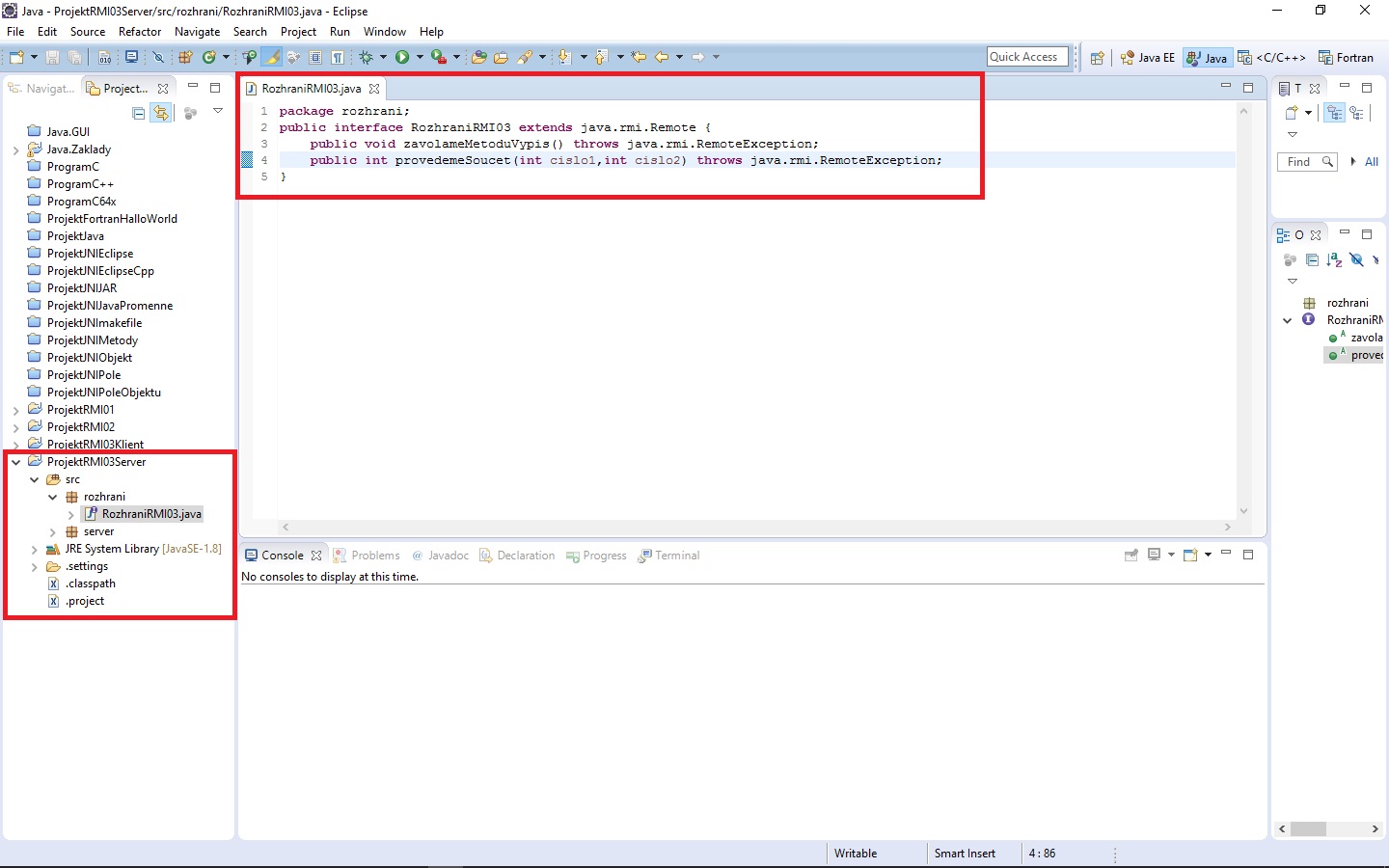The image size is (1389, 868).
Task: Toggle Link with Editor in Project Explorer
Action: (161, 113)
